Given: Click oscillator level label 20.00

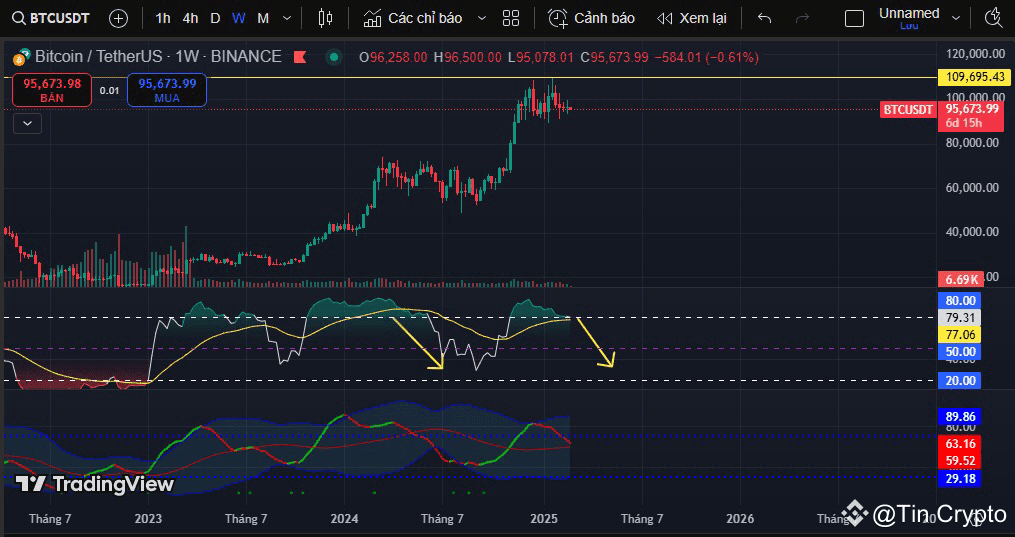Looking at the screenshot, I should pyautogui.click(x=960, y=380).
